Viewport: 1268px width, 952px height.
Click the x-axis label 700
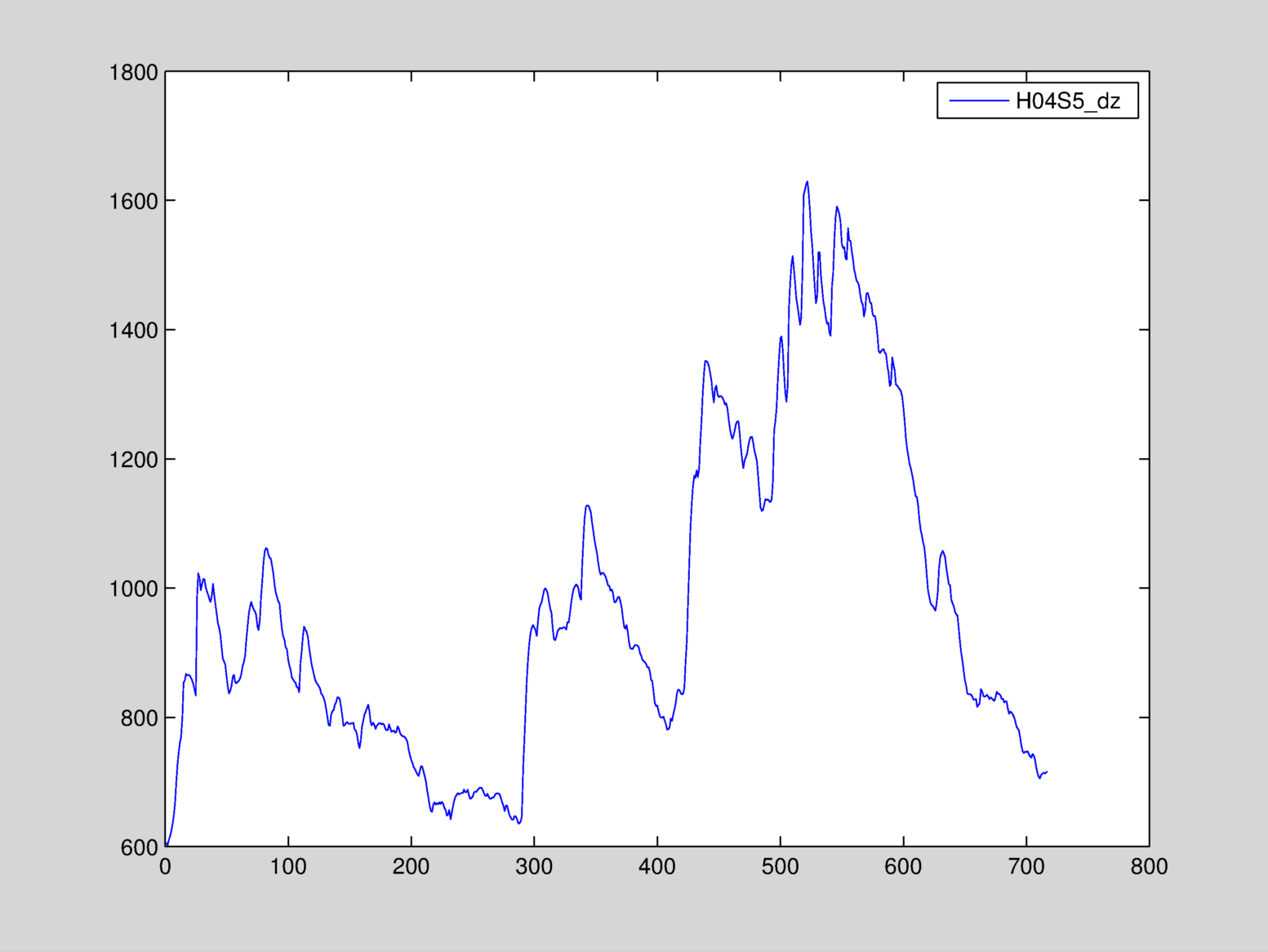click(1026, 867)
